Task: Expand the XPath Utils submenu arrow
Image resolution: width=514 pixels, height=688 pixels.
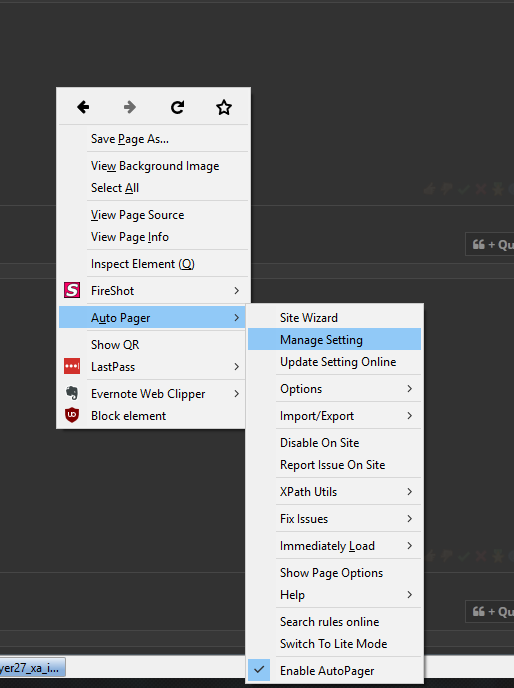Action: click(x=410, y=491)
